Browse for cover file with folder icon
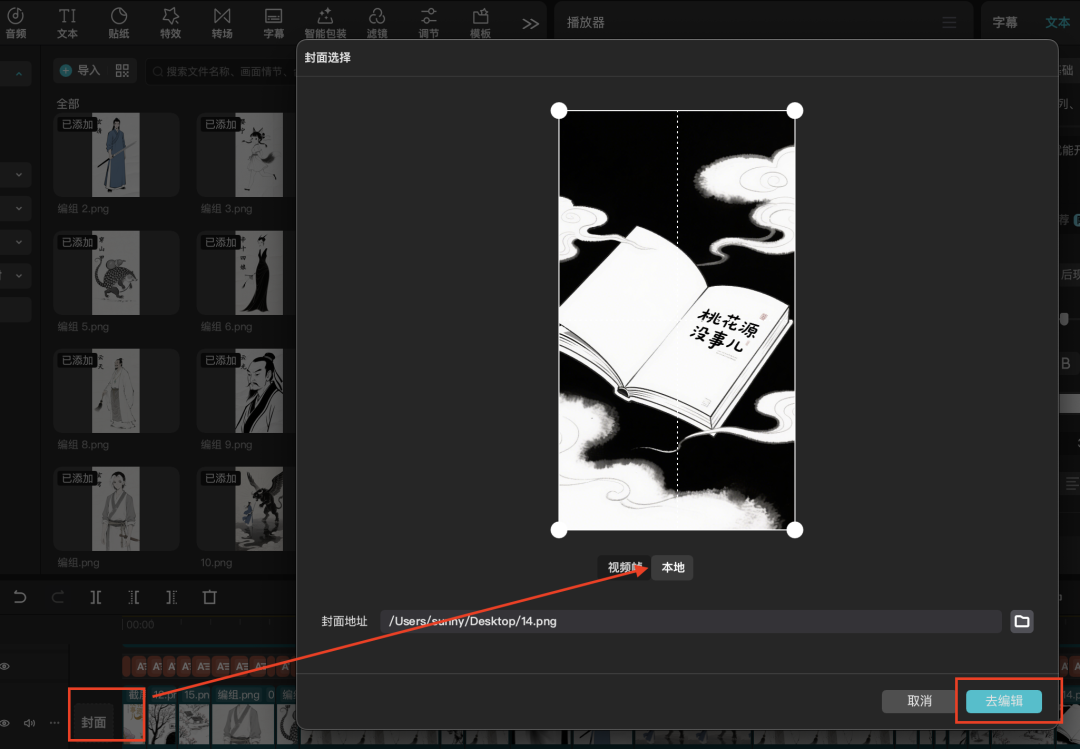 (x=1021, y=621)
